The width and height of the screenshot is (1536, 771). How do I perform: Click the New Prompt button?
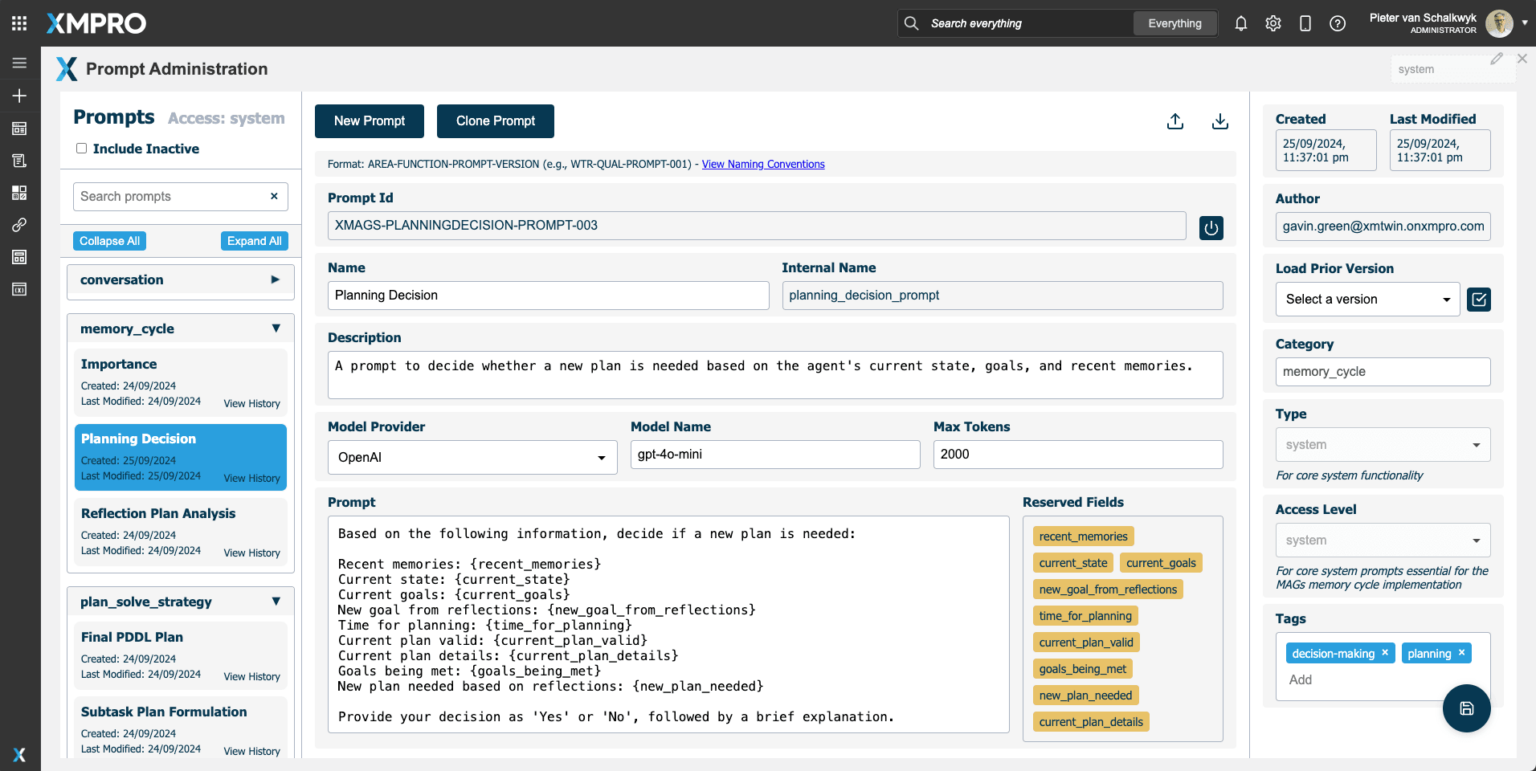click(369, 121)
